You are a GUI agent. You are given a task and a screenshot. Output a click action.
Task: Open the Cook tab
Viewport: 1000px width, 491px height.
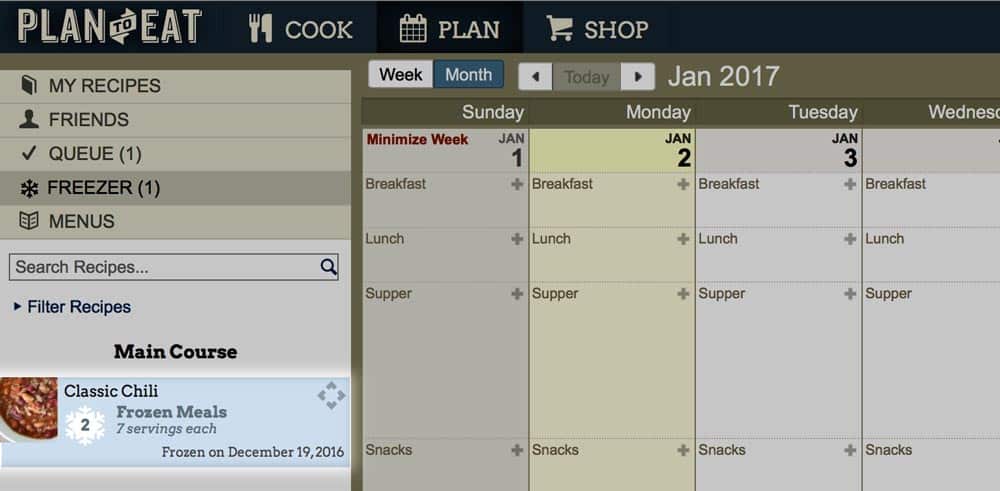pyautogui.click(x=300, y=28)
